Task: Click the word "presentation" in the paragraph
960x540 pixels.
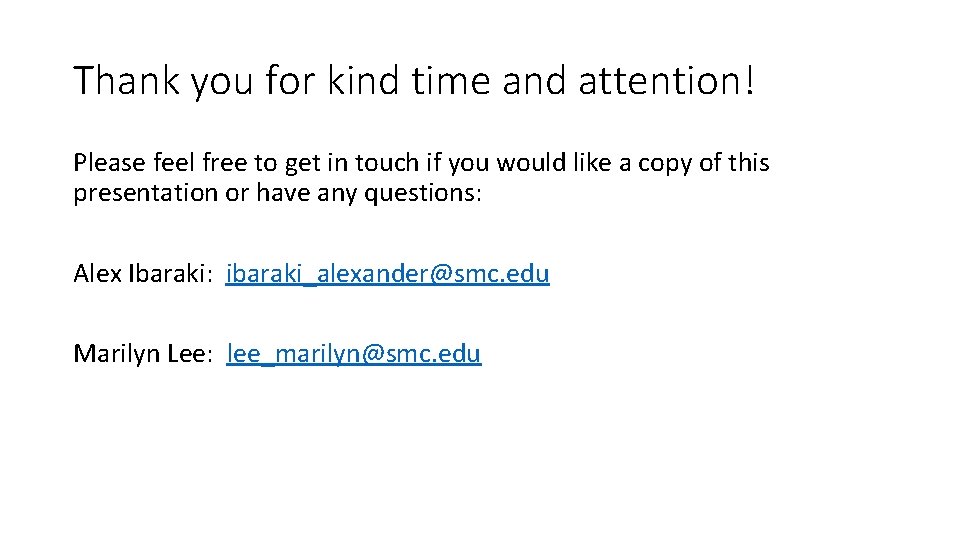Action: 145,192
